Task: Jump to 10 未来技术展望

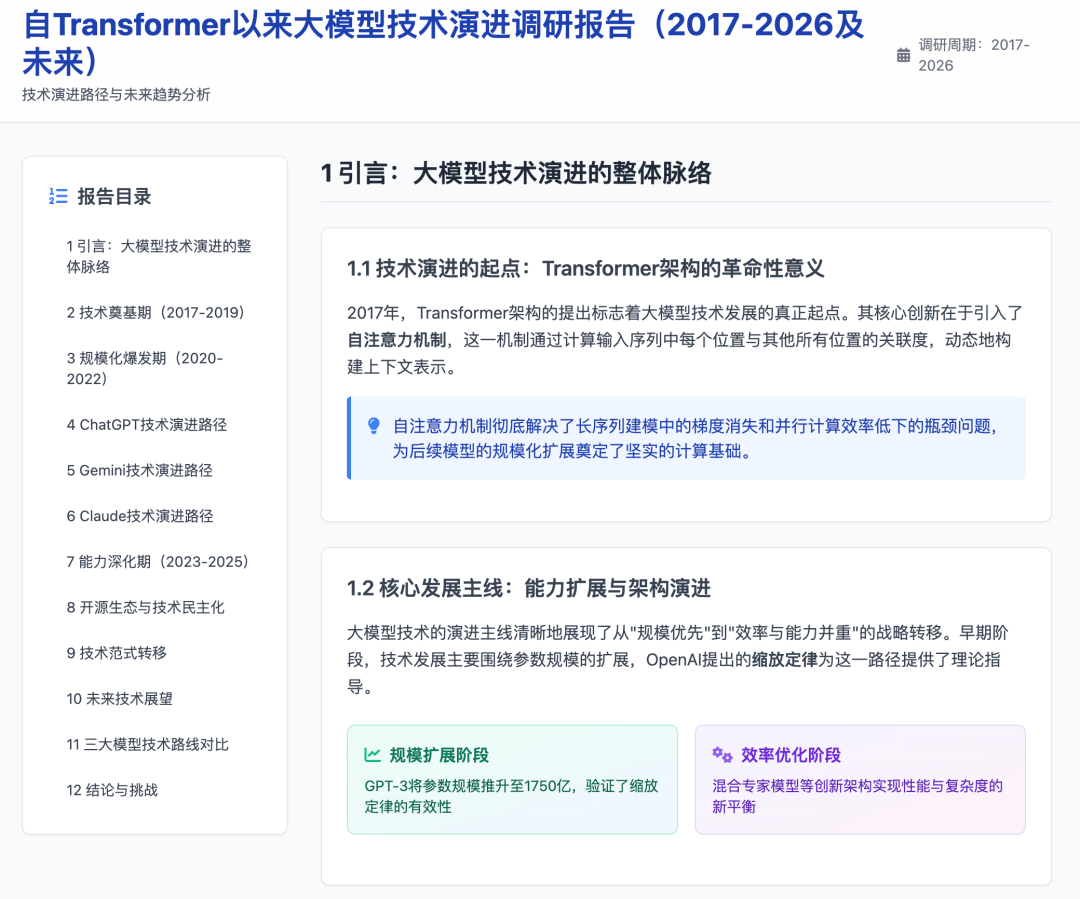Action: pos(119,699)
